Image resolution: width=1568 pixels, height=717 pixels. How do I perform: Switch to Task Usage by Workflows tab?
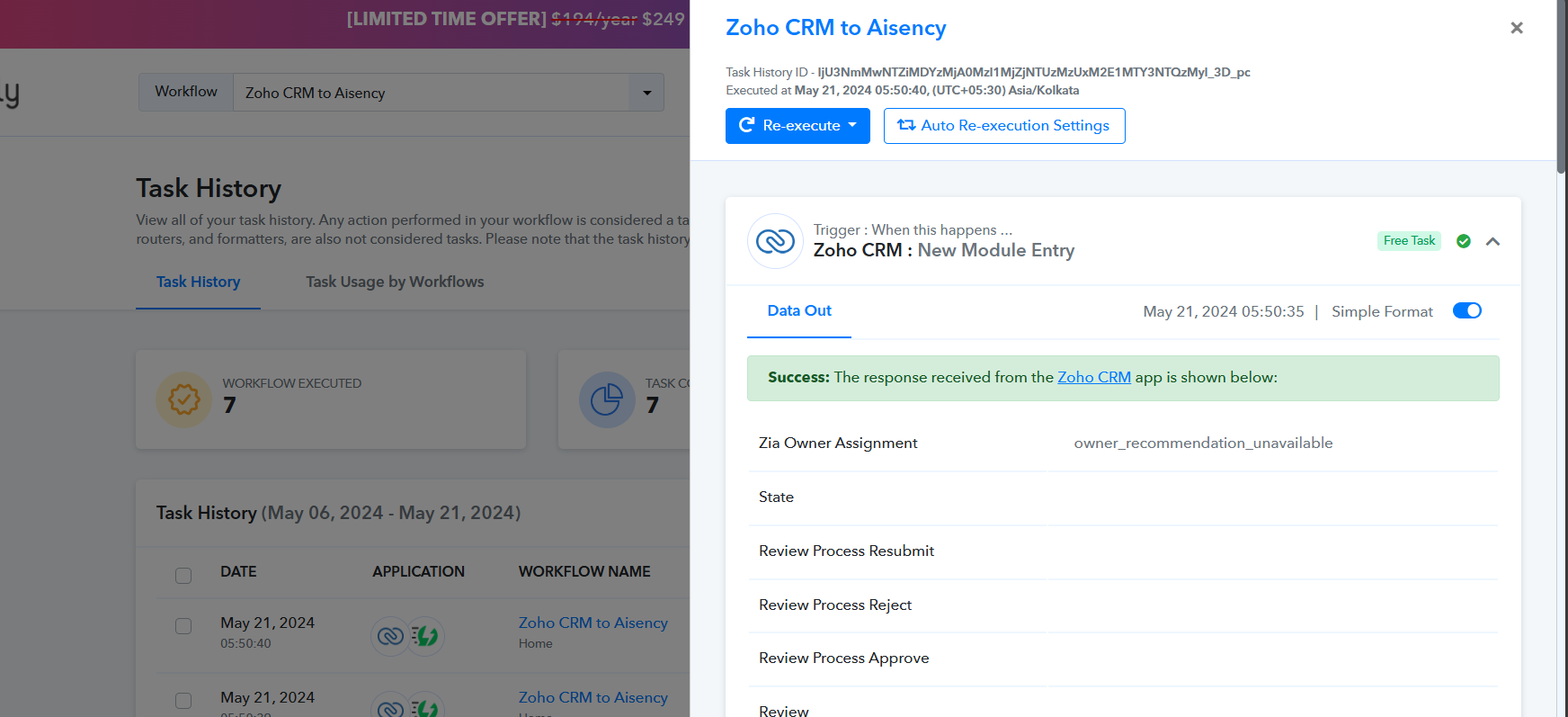tap(395, 282)
